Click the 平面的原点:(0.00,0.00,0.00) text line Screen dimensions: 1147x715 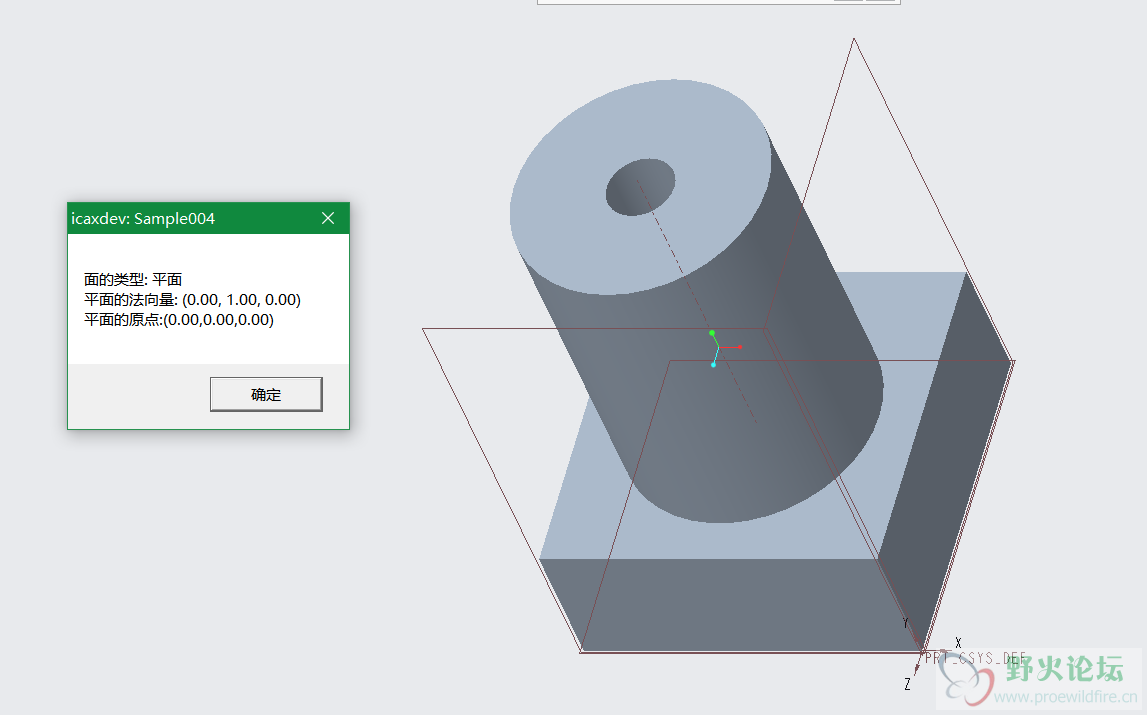[178, 320]
